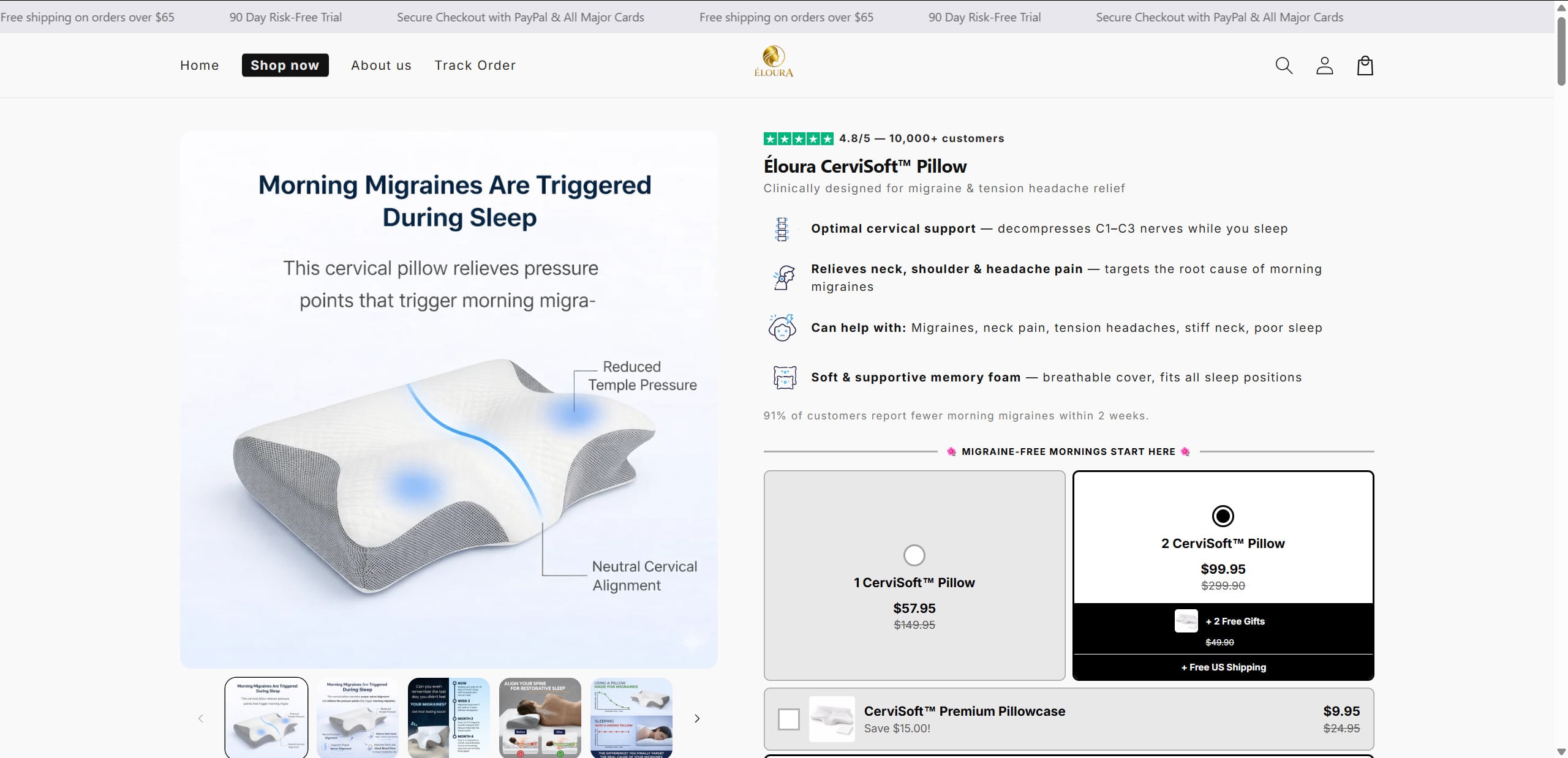Click the 'Migraine-Free Mornings Start Here' heading
Image resolution: width=1568 pixels, height=758 pixels.
pyautogui.click(x=1068, y=451)
